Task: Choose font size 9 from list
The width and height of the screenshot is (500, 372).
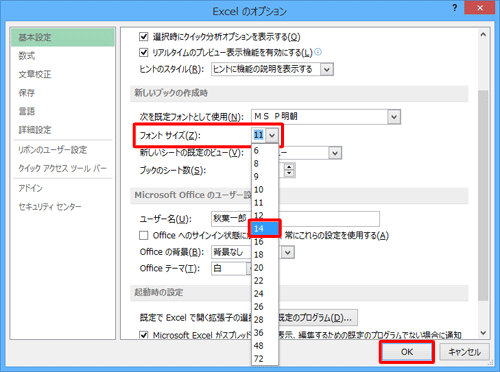Action: pos(265,176)
